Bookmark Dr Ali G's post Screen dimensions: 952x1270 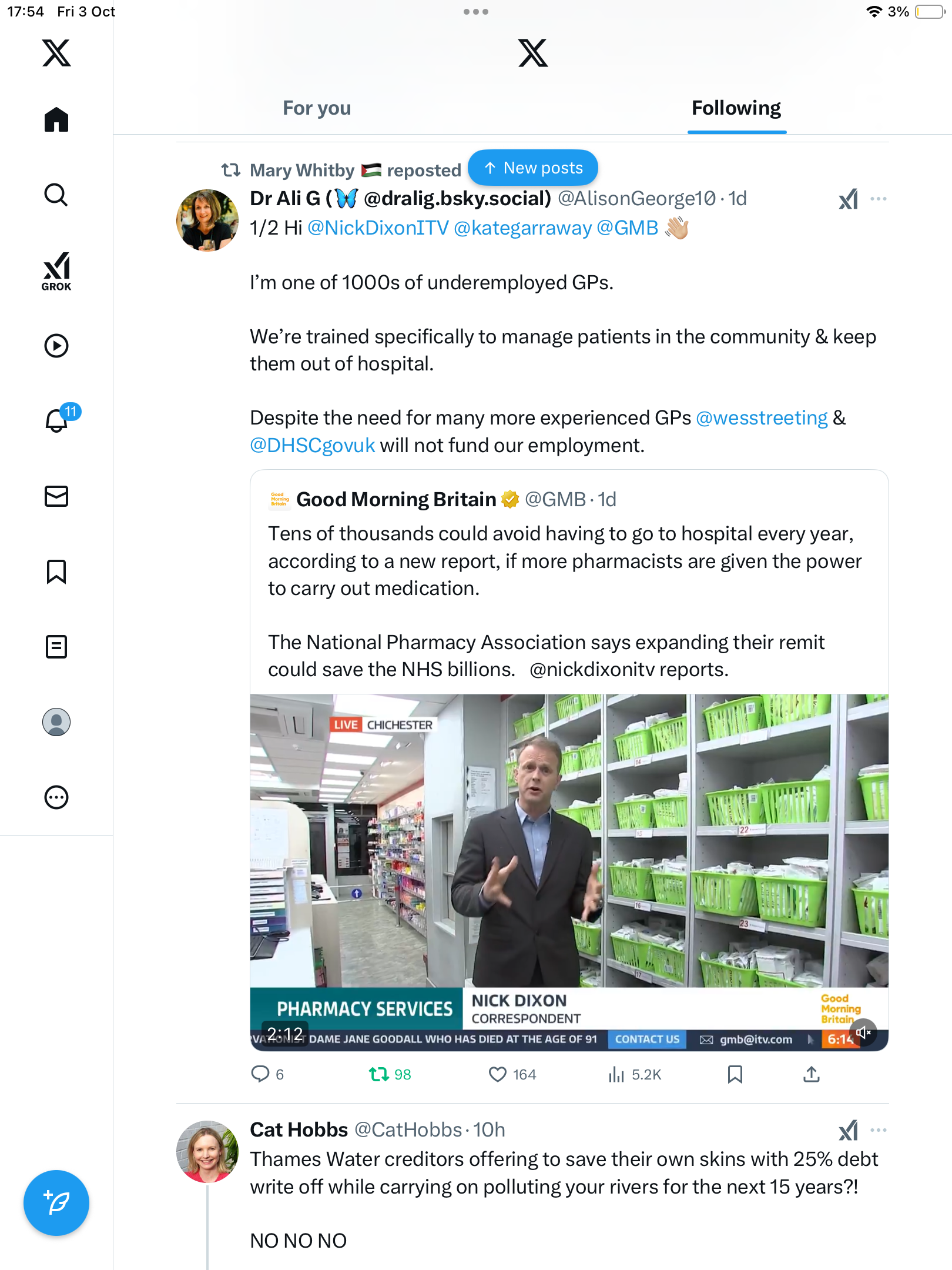point(735,1075)
